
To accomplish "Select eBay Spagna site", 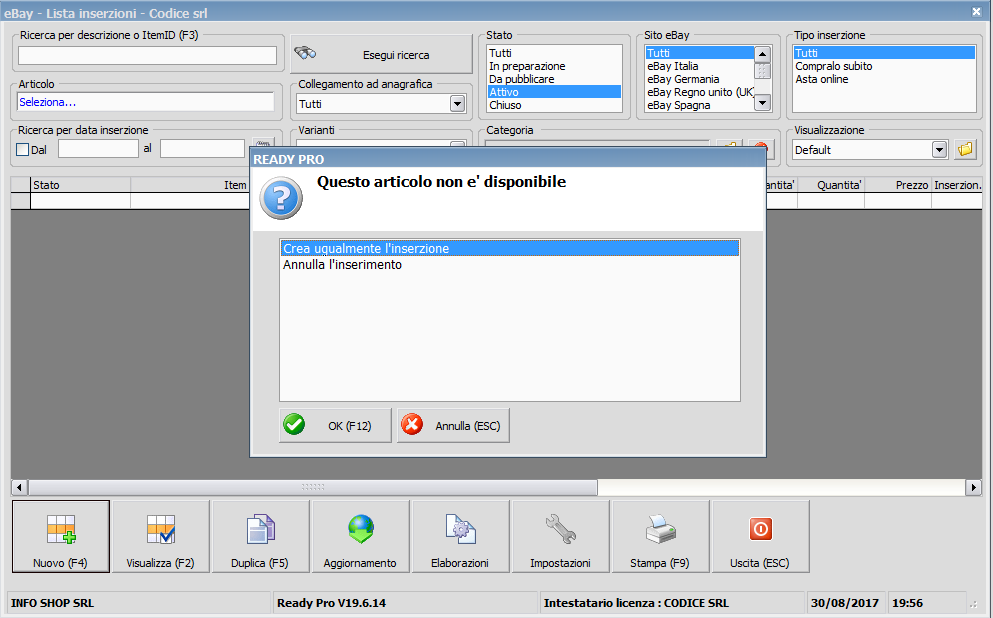I will (x=700, y=105).
